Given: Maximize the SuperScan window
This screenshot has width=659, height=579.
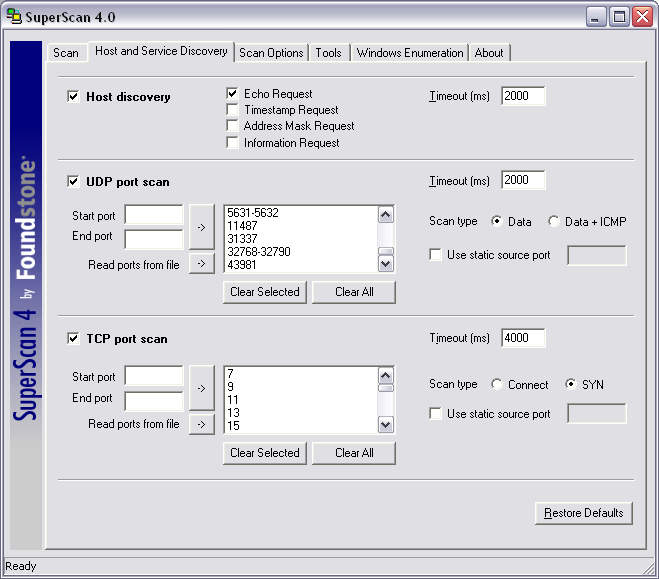Looking at the screenshot, I should pyautogui.click(x=619, y=17).
